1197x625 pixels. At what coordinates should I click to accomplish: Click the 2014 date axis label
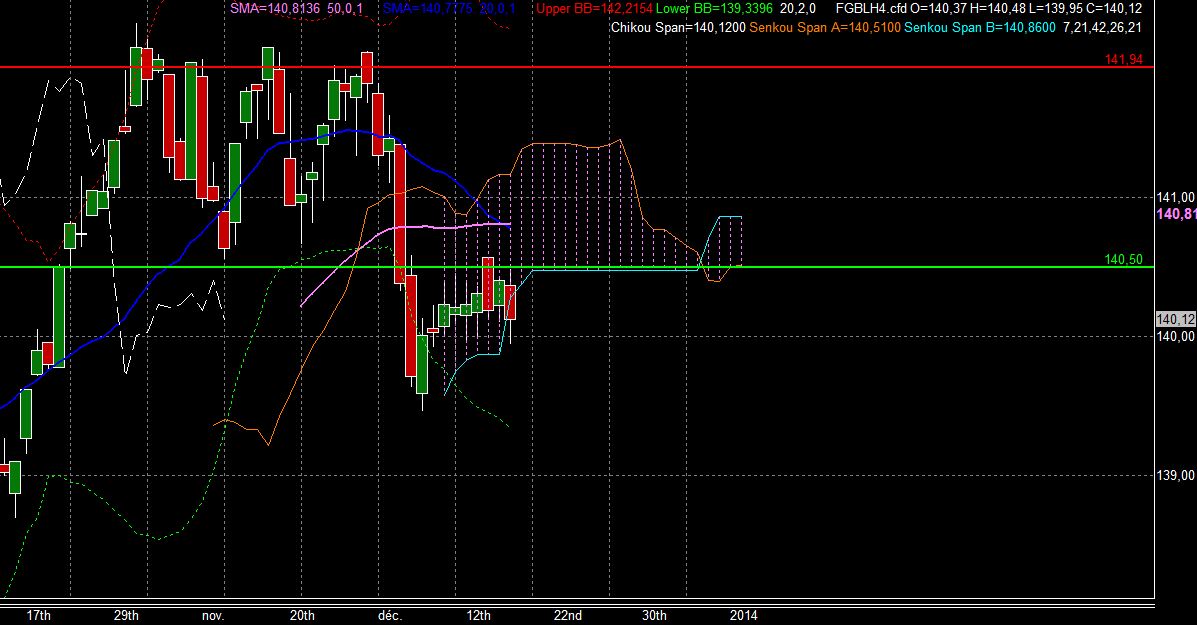[744, 615]
